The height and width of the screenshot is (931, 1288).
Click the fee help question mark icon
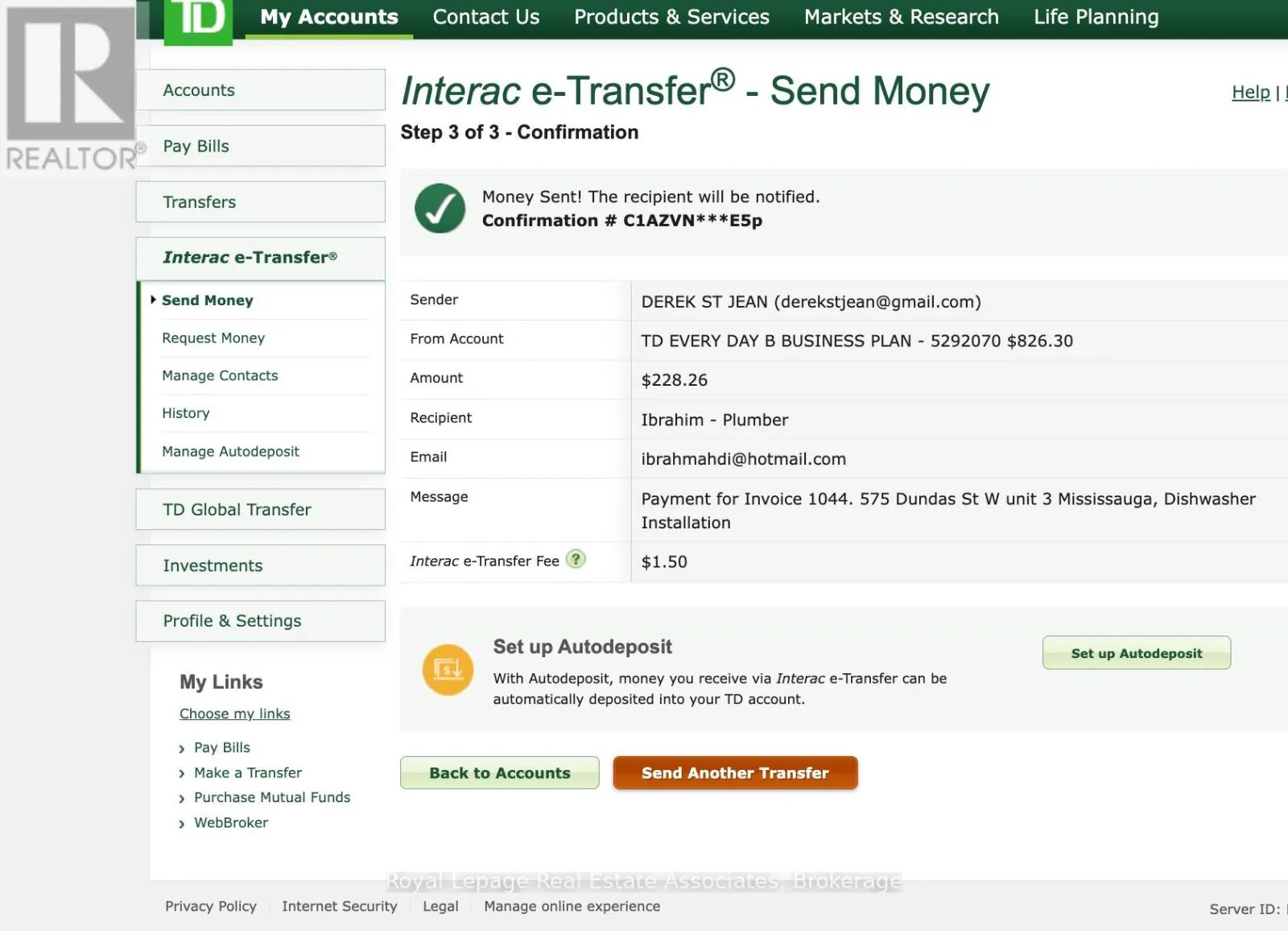coord(576,559)
